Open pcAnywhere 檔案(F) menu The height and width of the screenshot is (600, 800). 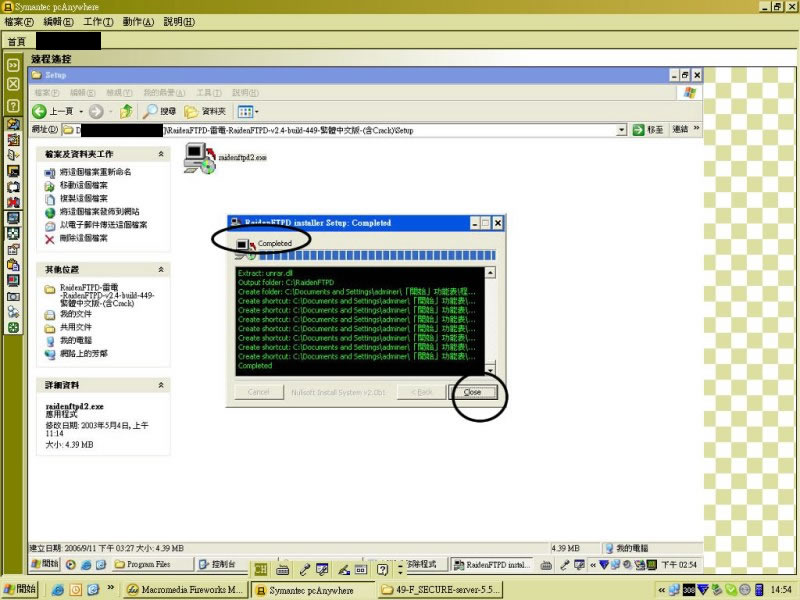19,22
